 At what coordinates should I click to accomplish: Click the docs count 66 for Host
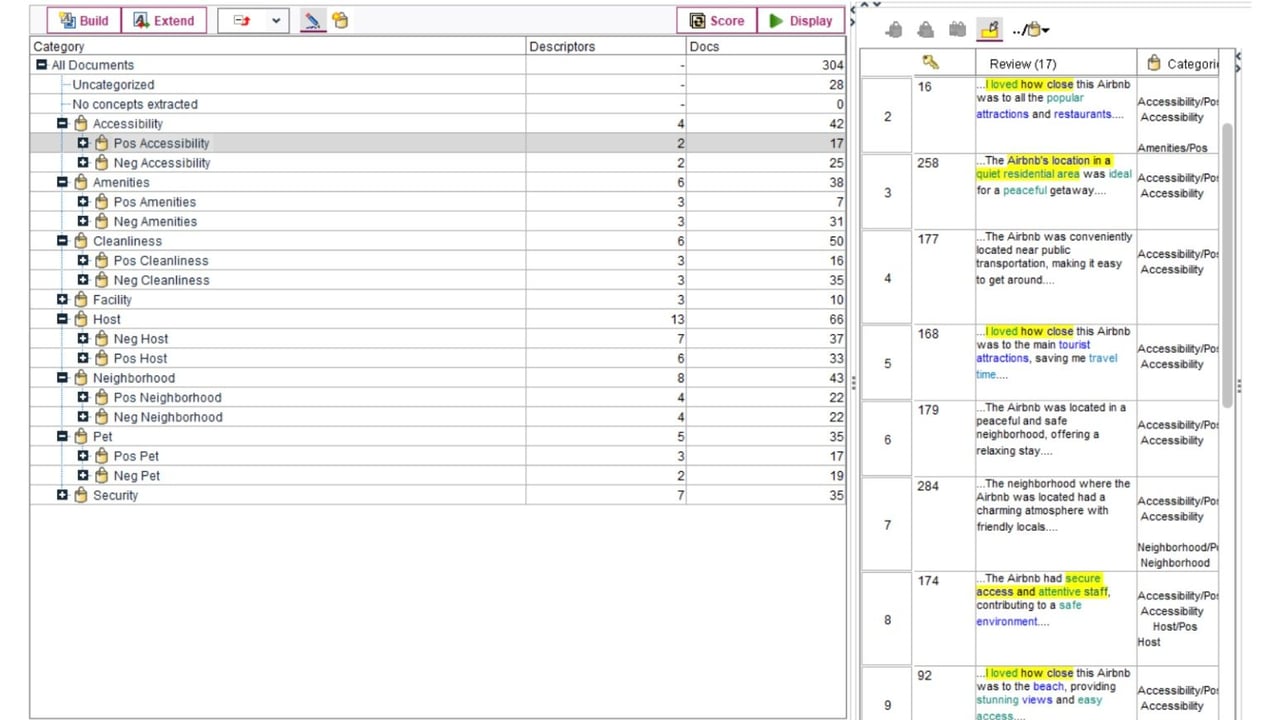836,319
